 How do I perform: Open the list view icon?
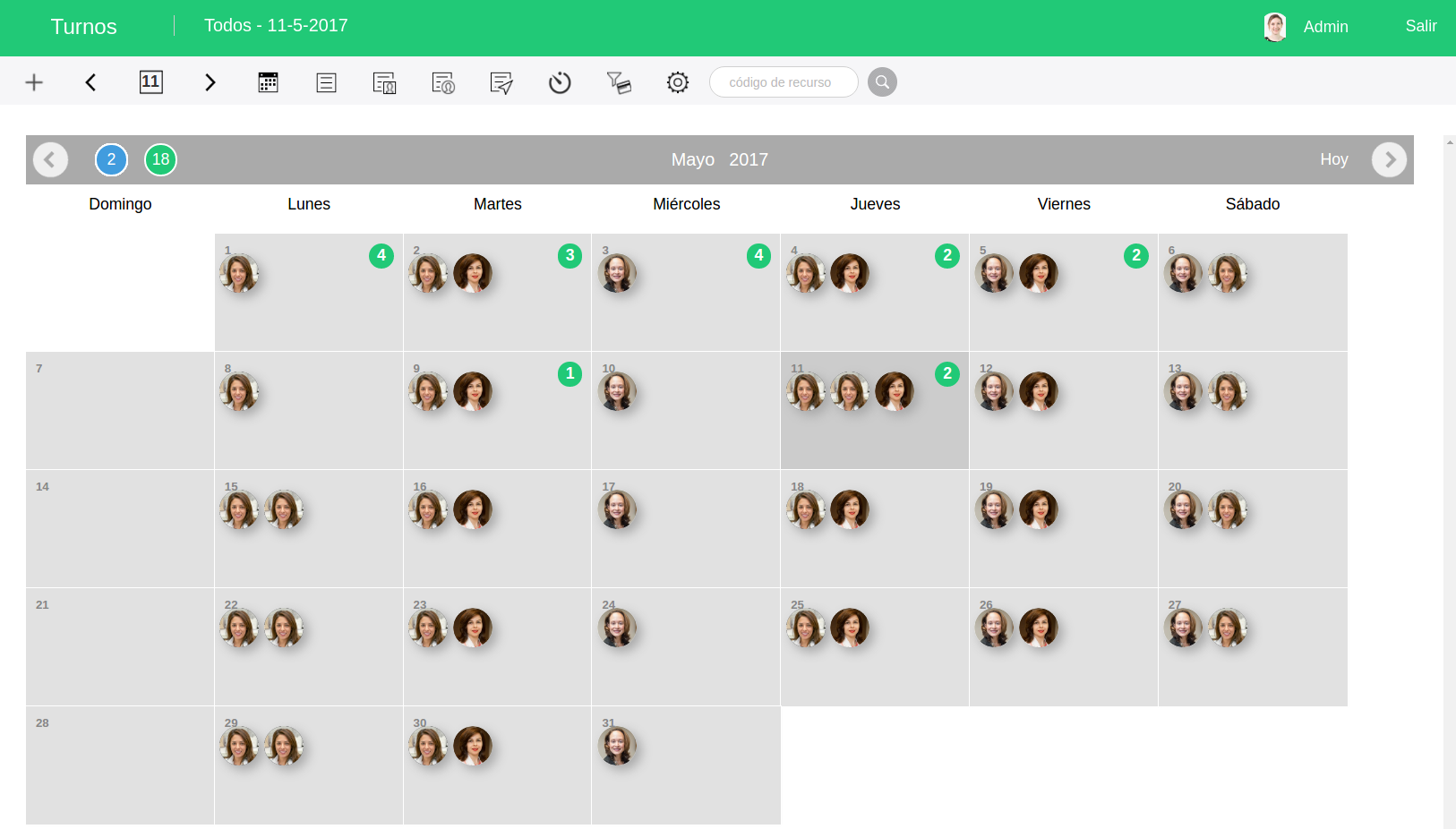[x=326, y=82]
